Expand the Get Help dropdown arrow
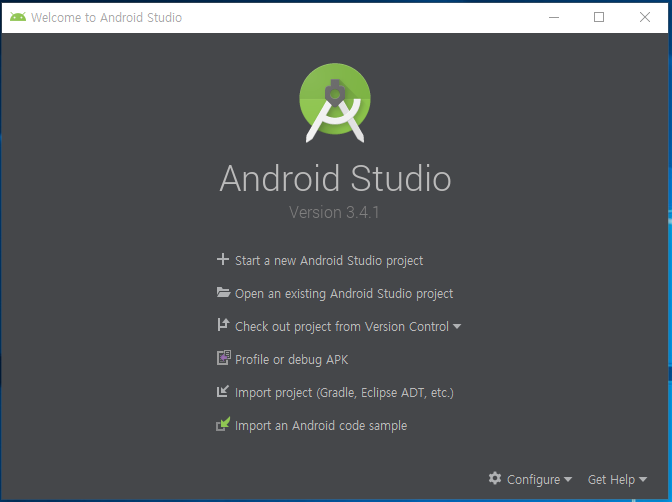The width and height of the screenshot is (672, 502). tap(643, 479)
